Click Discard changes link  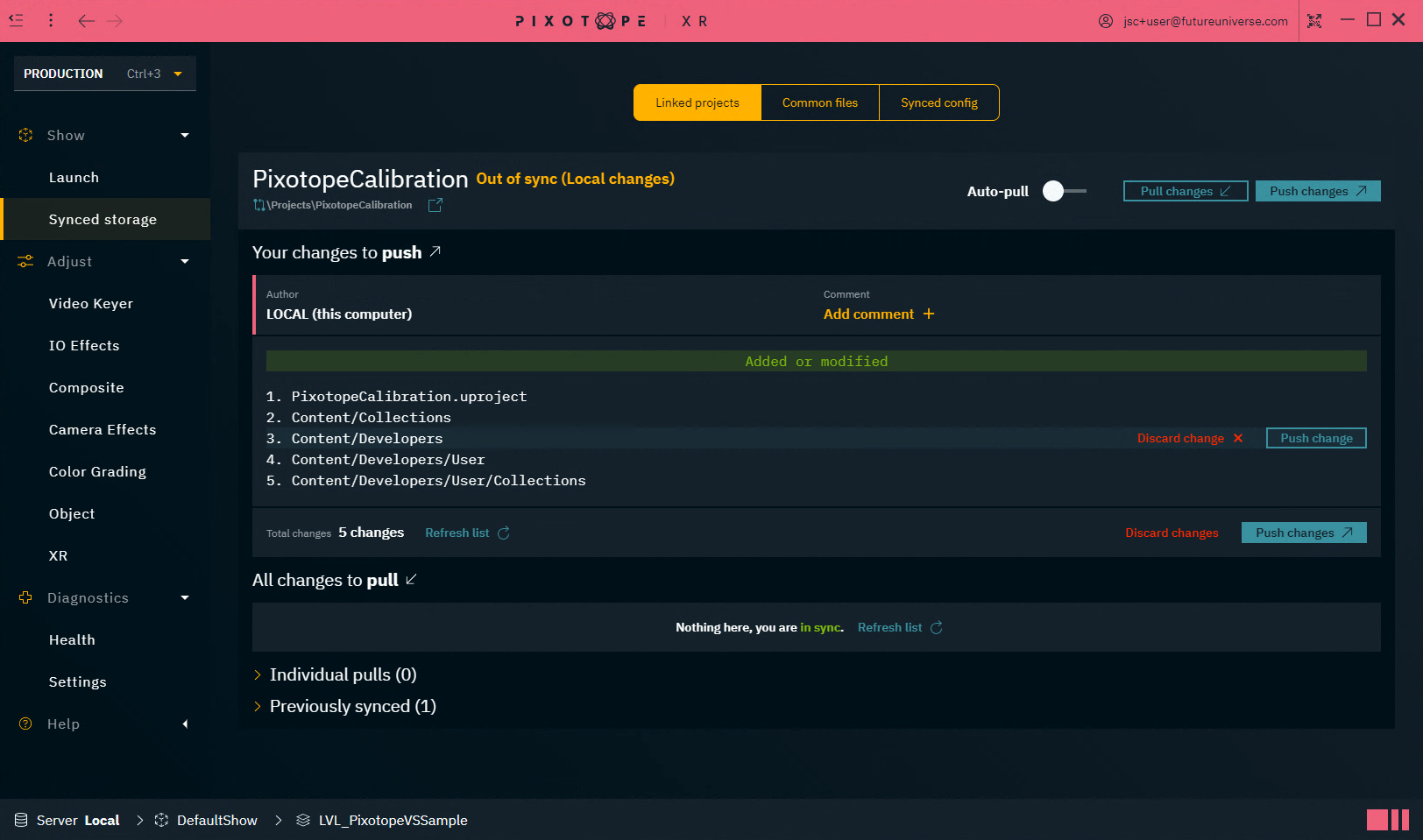(x=1172, y=533)
